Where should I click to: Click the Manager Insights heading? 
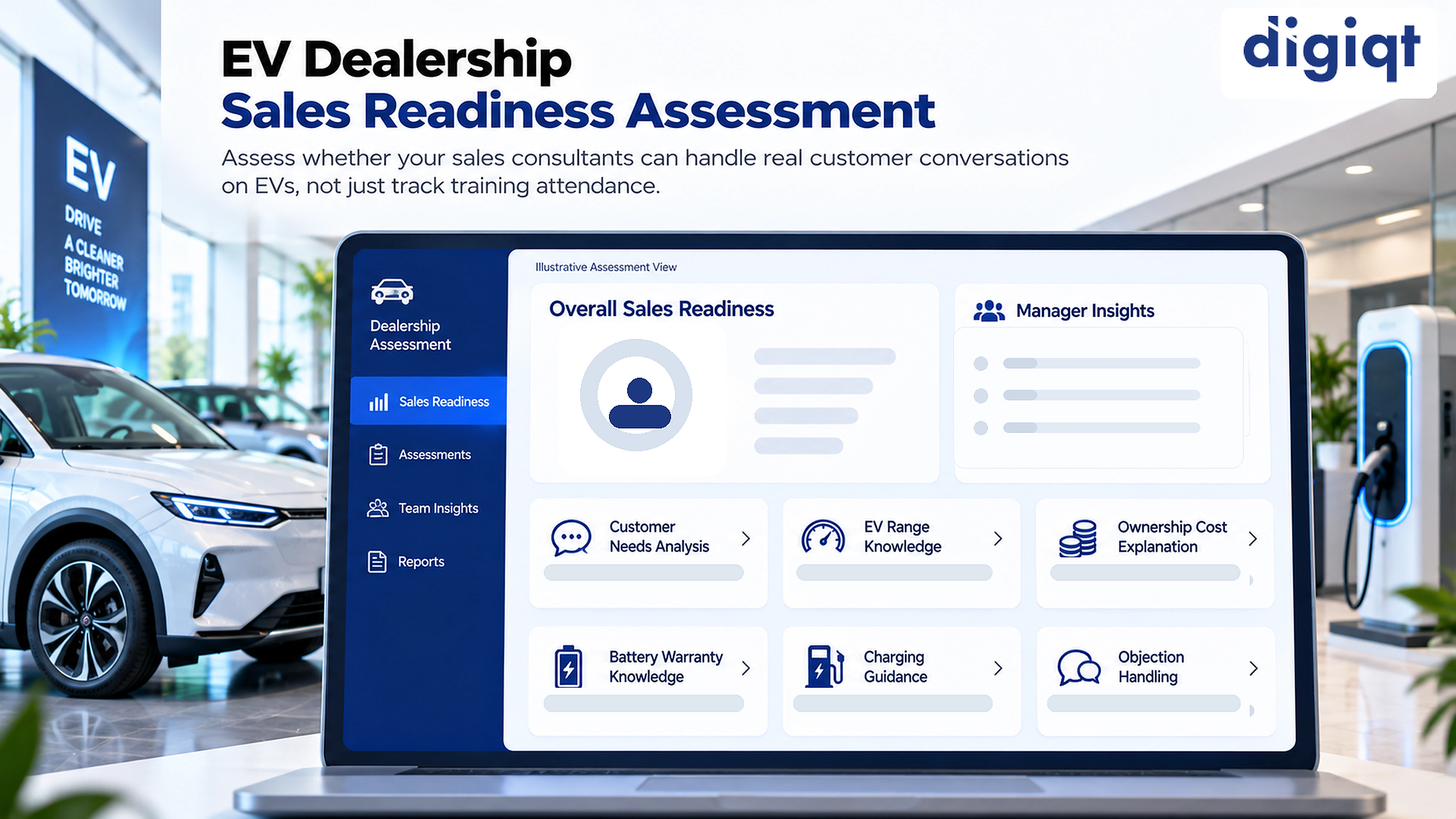1085,311
